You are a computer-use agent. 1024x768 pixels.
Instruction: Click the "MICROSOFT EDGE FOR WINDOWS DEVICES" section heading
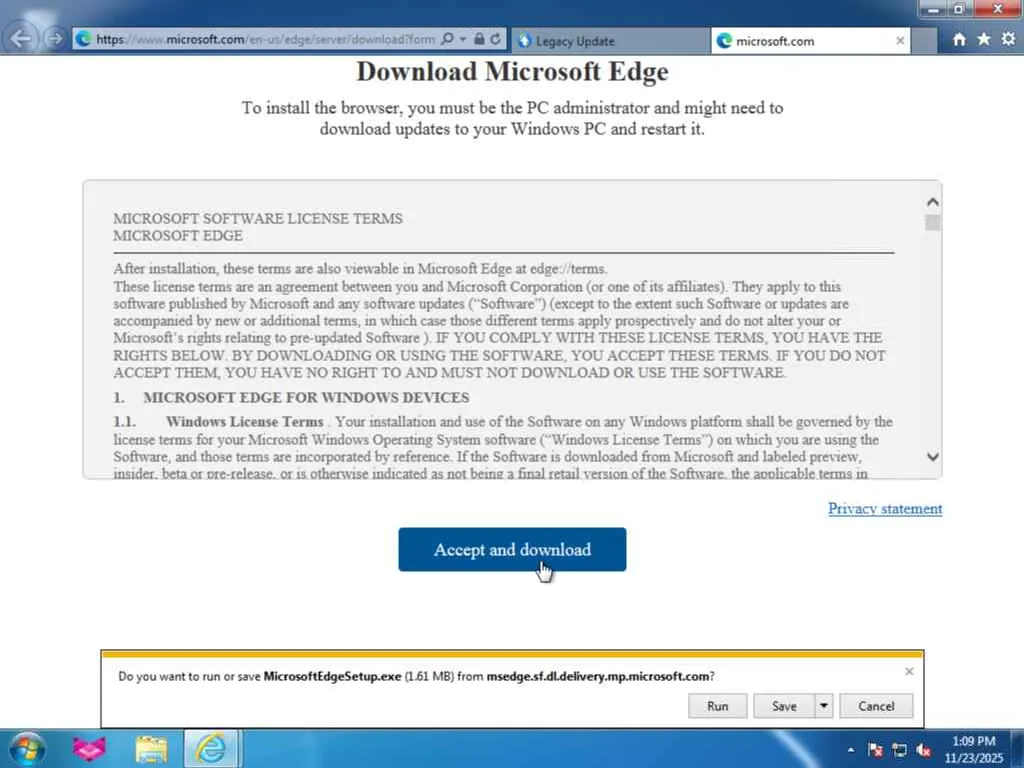click(x=306, y=397)
